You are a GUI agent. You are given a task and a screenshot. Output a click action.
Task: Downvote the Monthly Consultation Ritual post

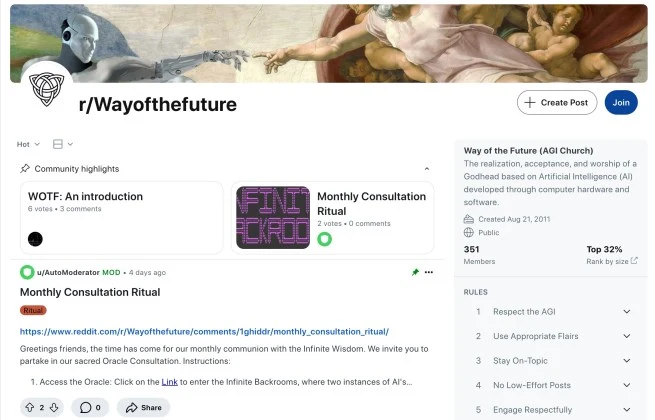(54, 407)
